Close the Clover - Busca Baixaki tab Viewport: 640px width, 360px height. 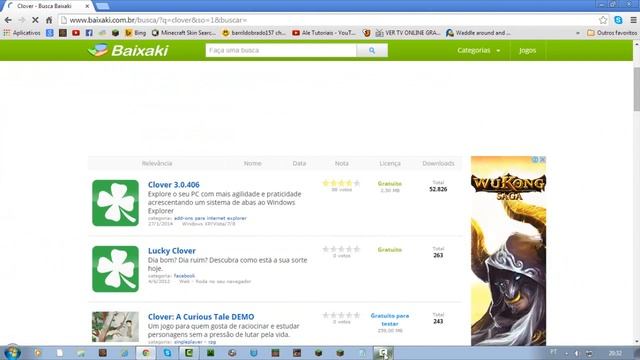tap(87, 6)
